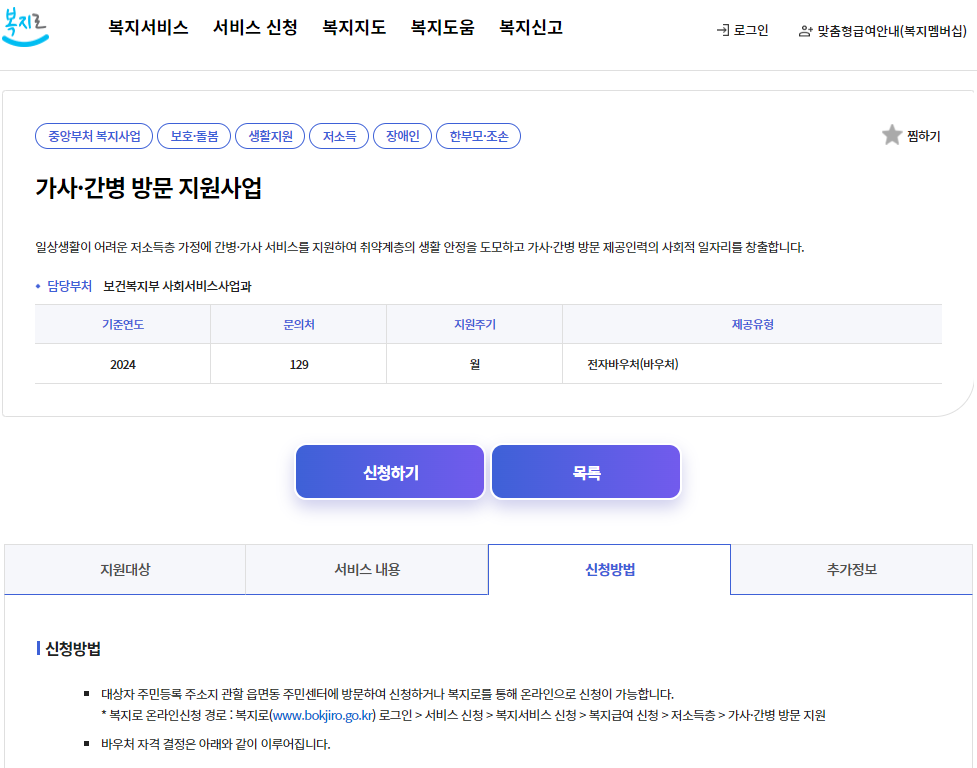Viewport: 977px width, 768px height.
Task: Toggle the 찜하기 favorite star
Action: 891,135
